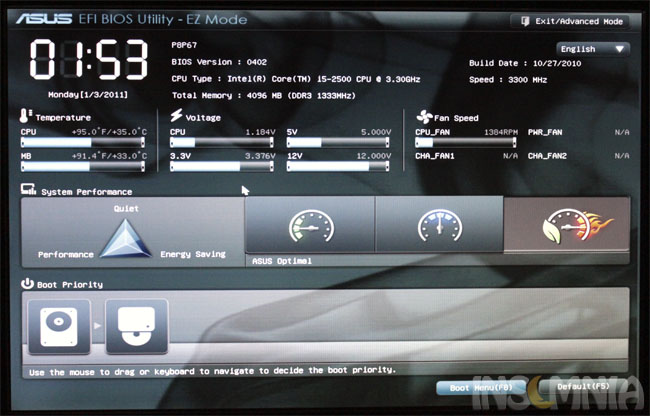The width and height of the screenshot is (650, 416).
Task: Open the English language dropdown
Action: [x=593, y=49]
